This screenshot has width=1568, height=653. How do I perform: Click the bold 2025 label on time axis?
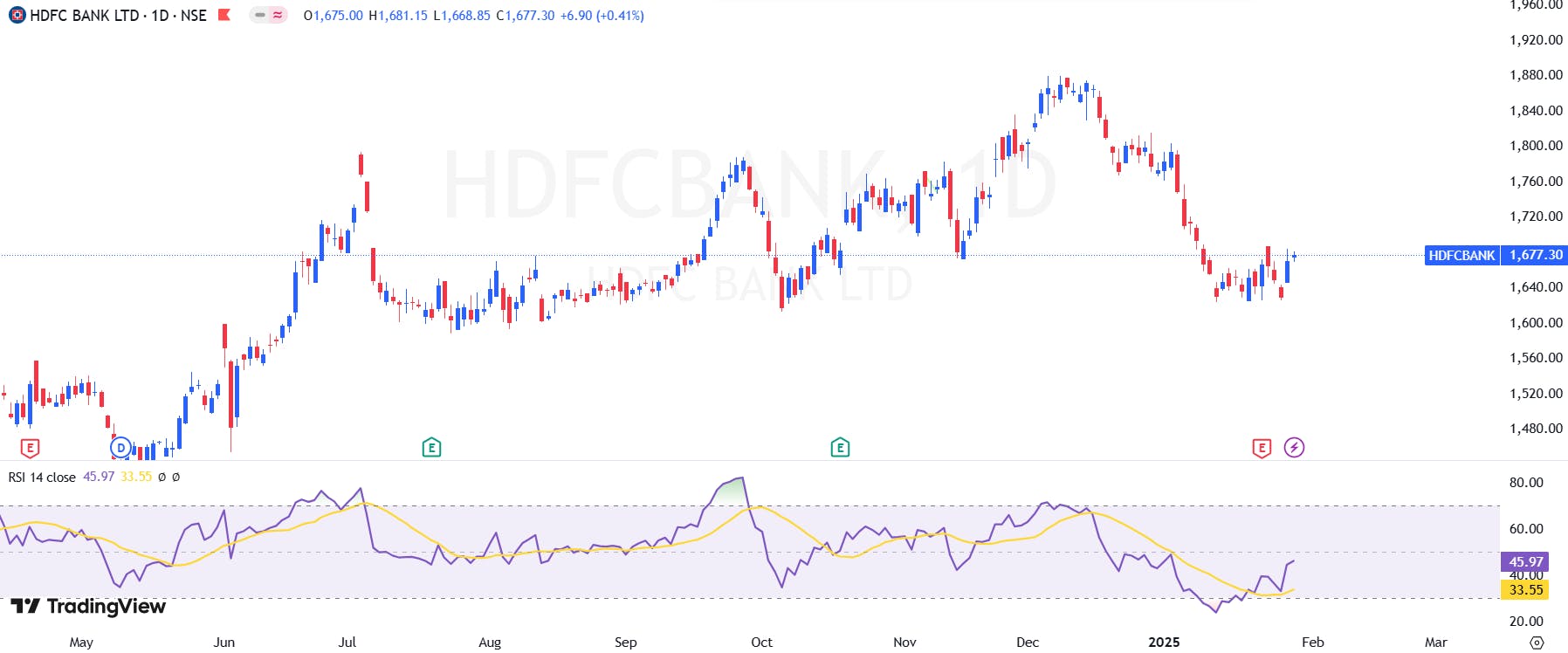(1164, 643)
